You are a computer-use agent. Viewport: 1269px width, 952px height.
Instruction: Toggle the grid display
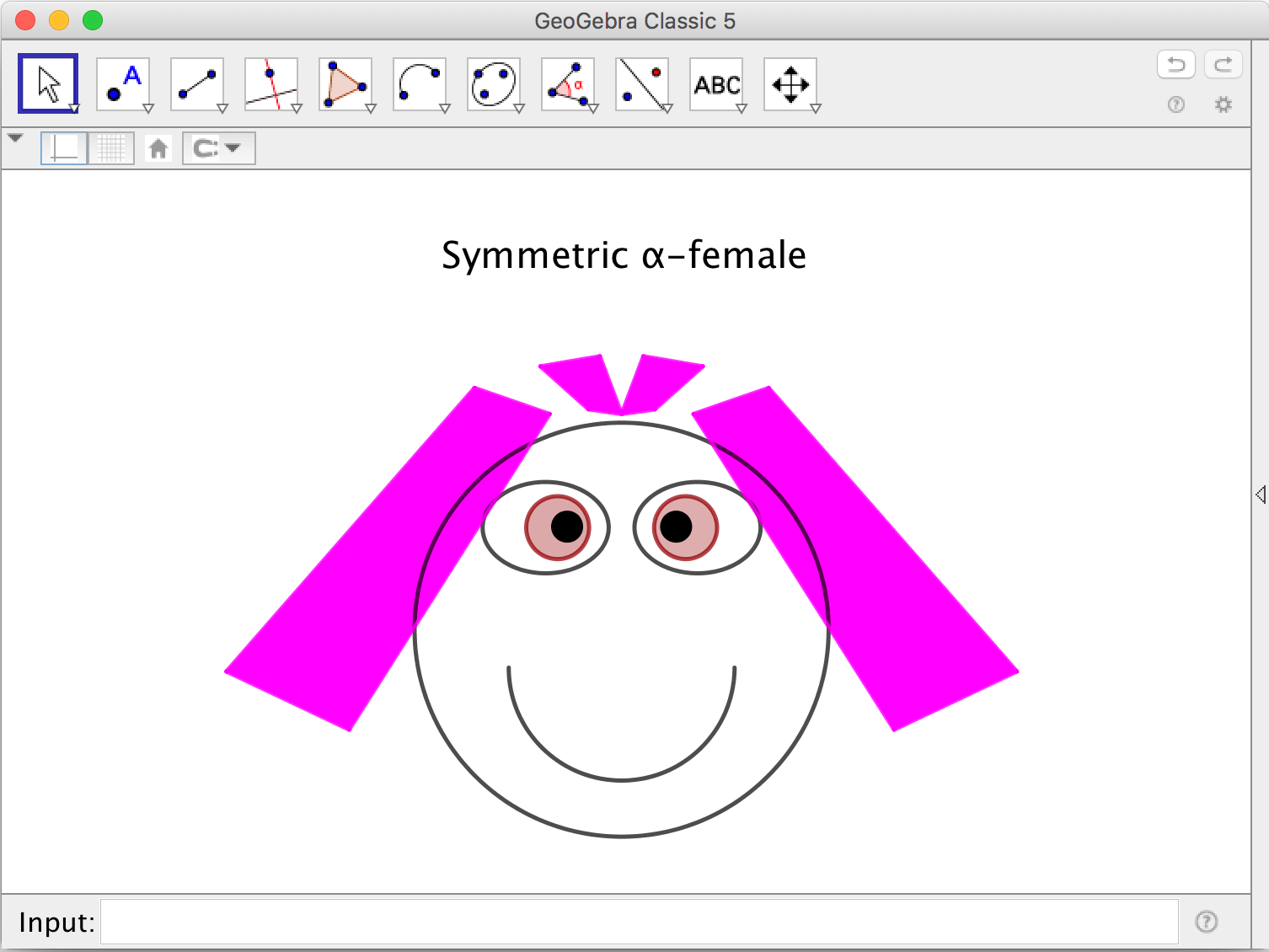[x=111, y=148]
